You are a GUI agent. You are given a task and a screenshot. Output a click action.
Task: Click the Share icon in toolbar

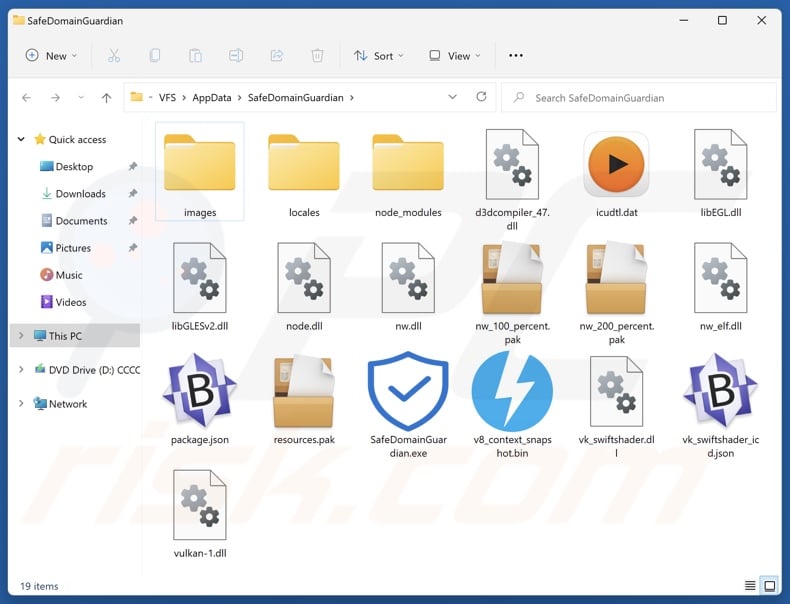pos(277,56)
